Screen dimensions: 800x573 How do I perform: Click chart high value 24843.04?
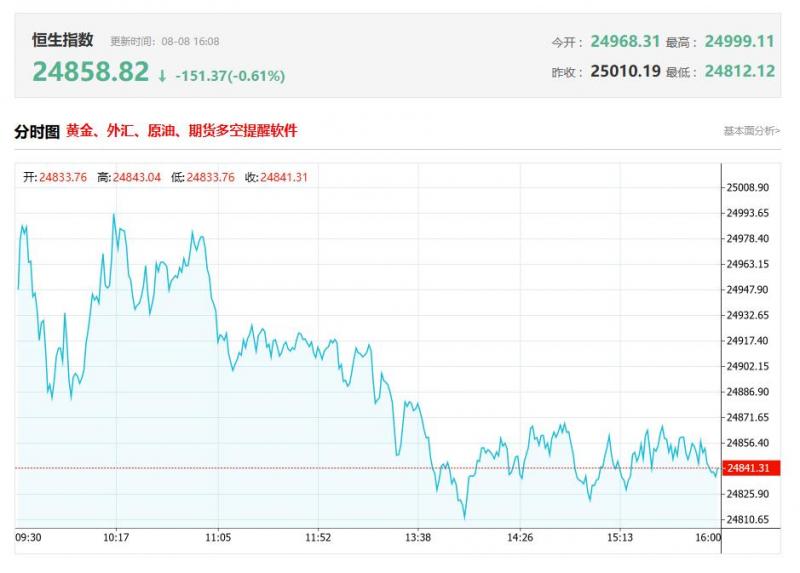pos(137,178)
